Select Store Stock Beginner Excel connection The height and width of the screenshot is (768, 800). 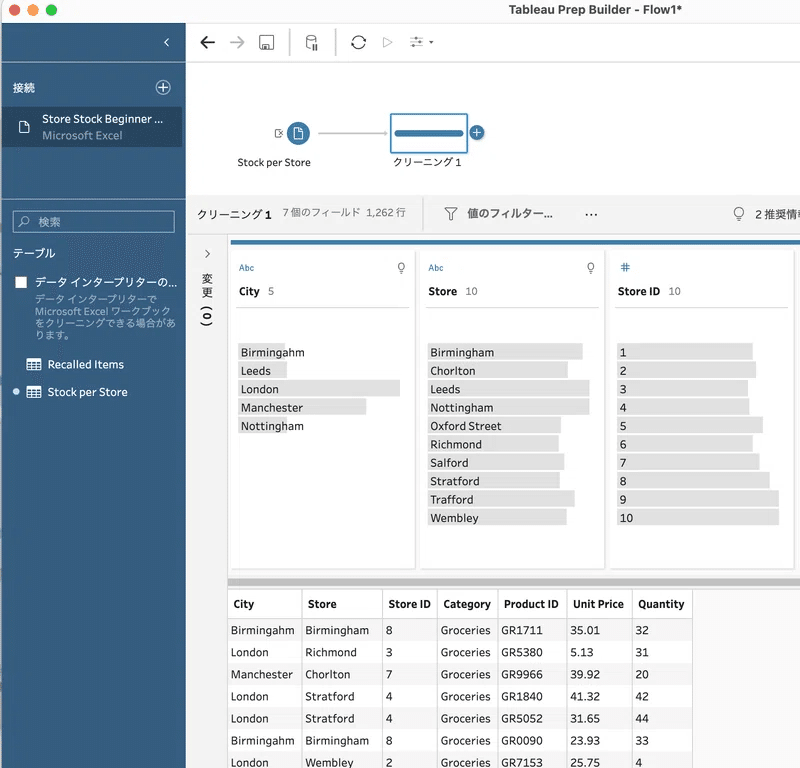[92, 127]
